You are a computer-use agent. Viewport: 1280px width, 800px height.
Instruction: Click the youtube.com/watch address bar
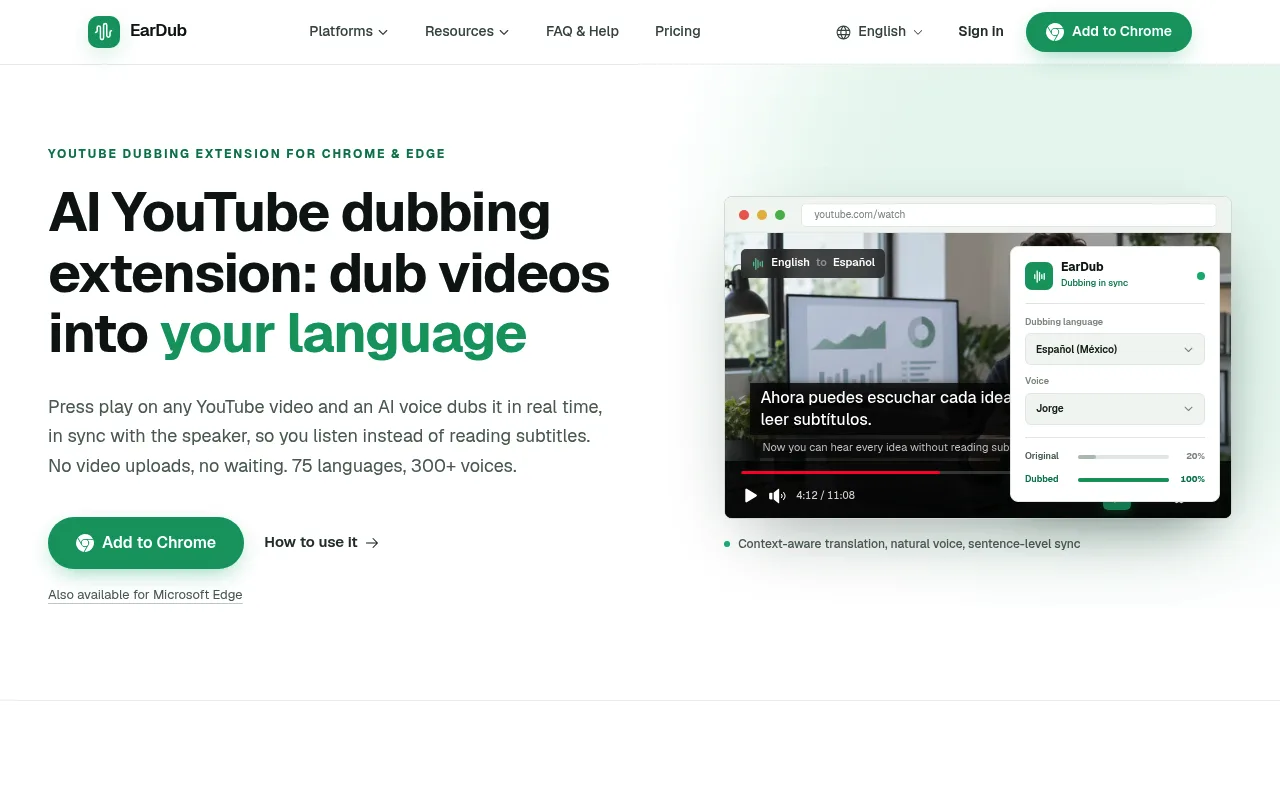click(1008, 215)
